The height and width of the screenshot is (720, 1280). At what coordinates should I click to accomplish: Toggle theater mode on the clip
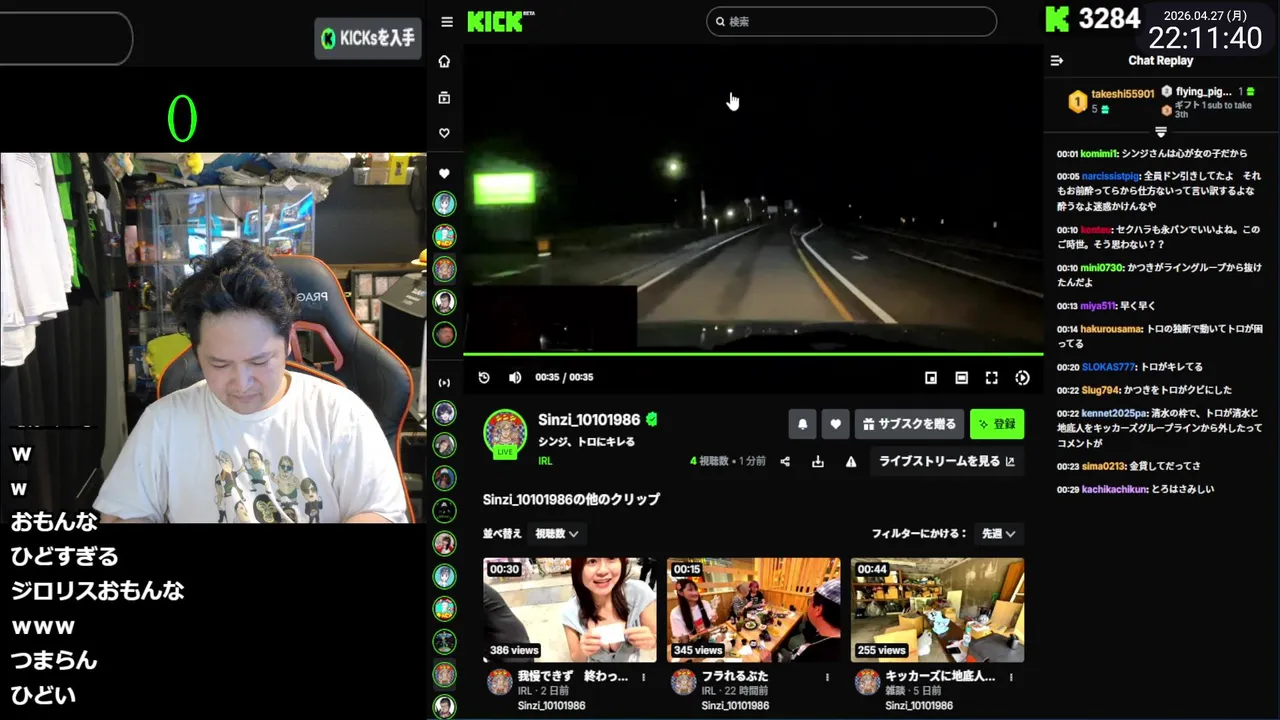pos(961,378)
